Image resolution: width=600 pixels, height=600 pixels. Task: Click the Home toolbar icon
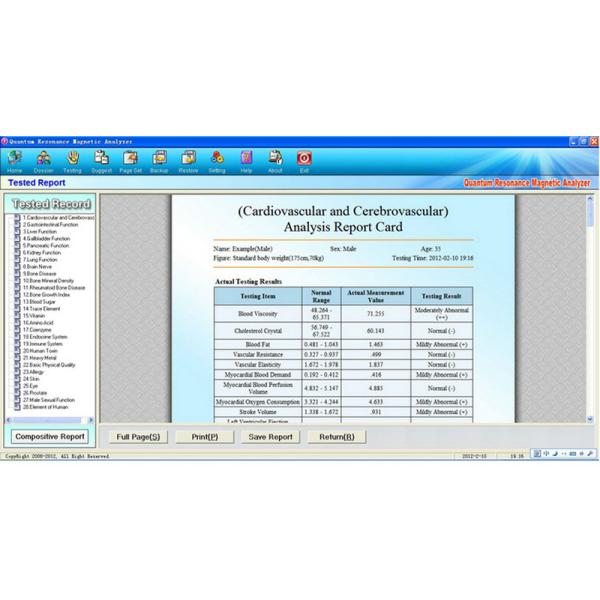point(14,159)
